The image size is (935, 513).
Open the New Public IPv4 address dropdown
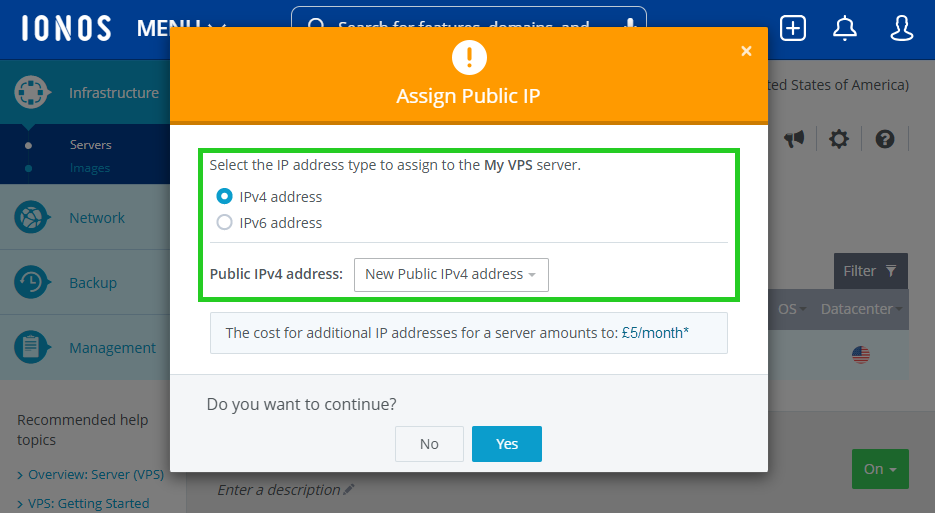451,274
